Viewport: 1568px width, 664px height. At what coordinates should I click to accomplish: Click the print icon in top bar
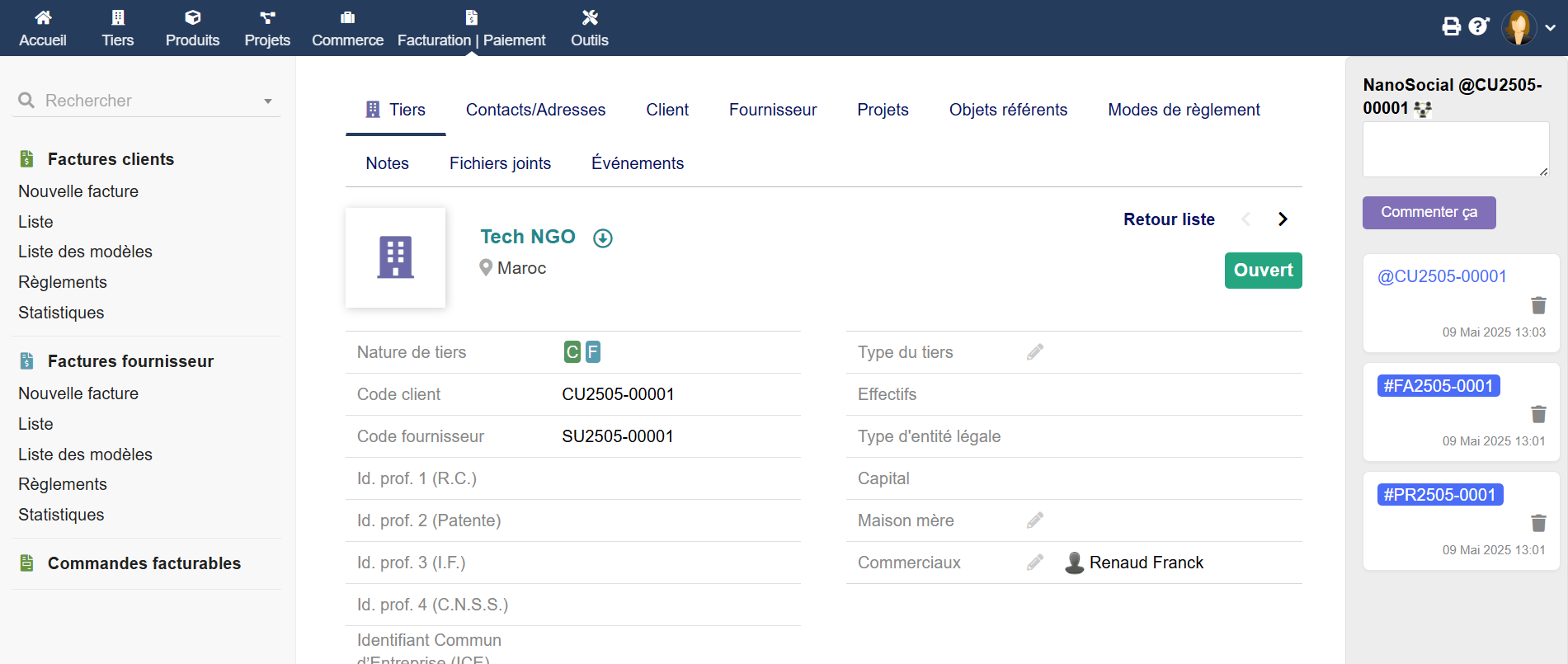(x=1451, y=26)
